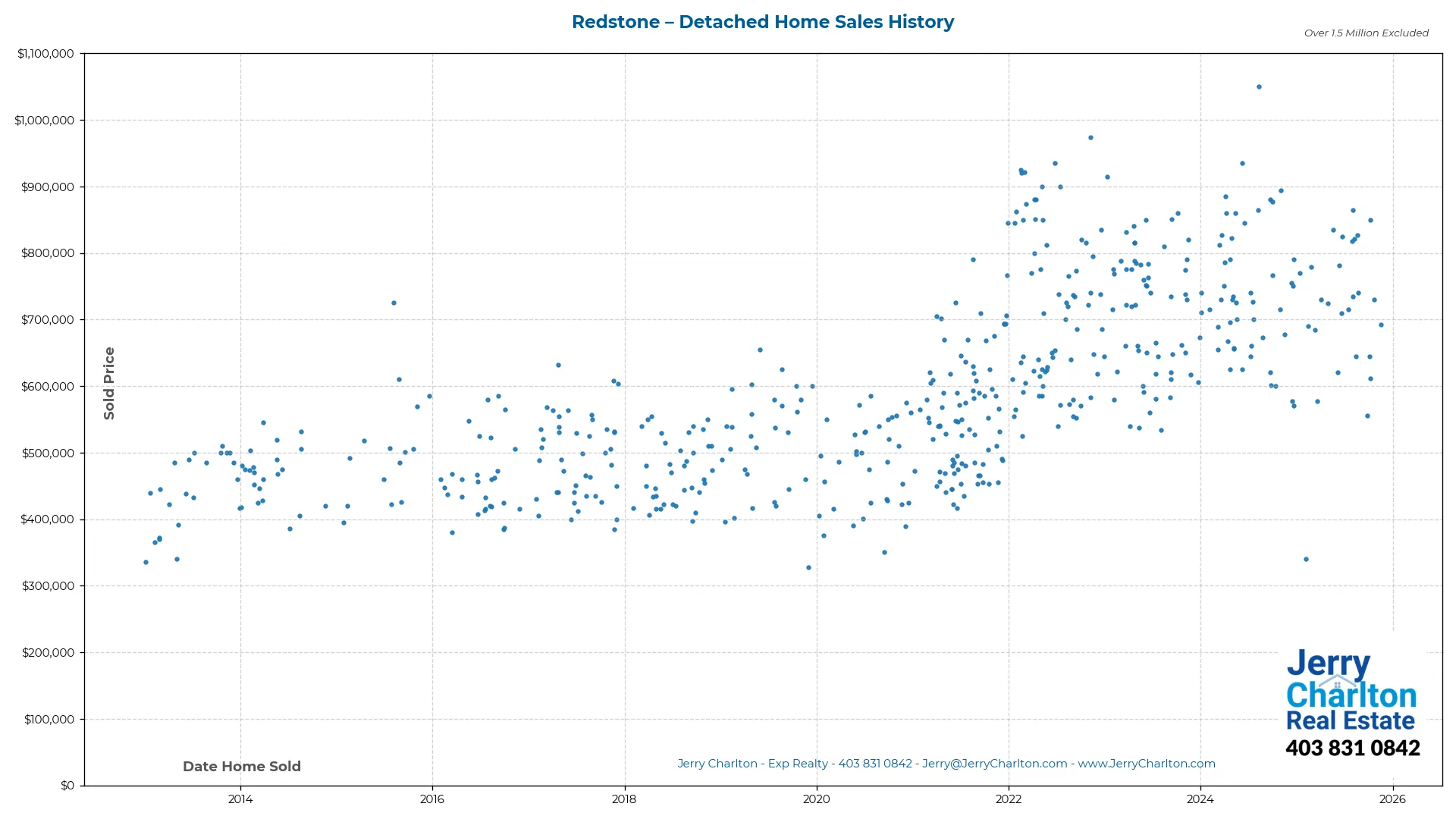Screen dimensions: 1456x819
Task: Click the lowest data point around $325,000 in 2020
Action: [x=808, y=566]
